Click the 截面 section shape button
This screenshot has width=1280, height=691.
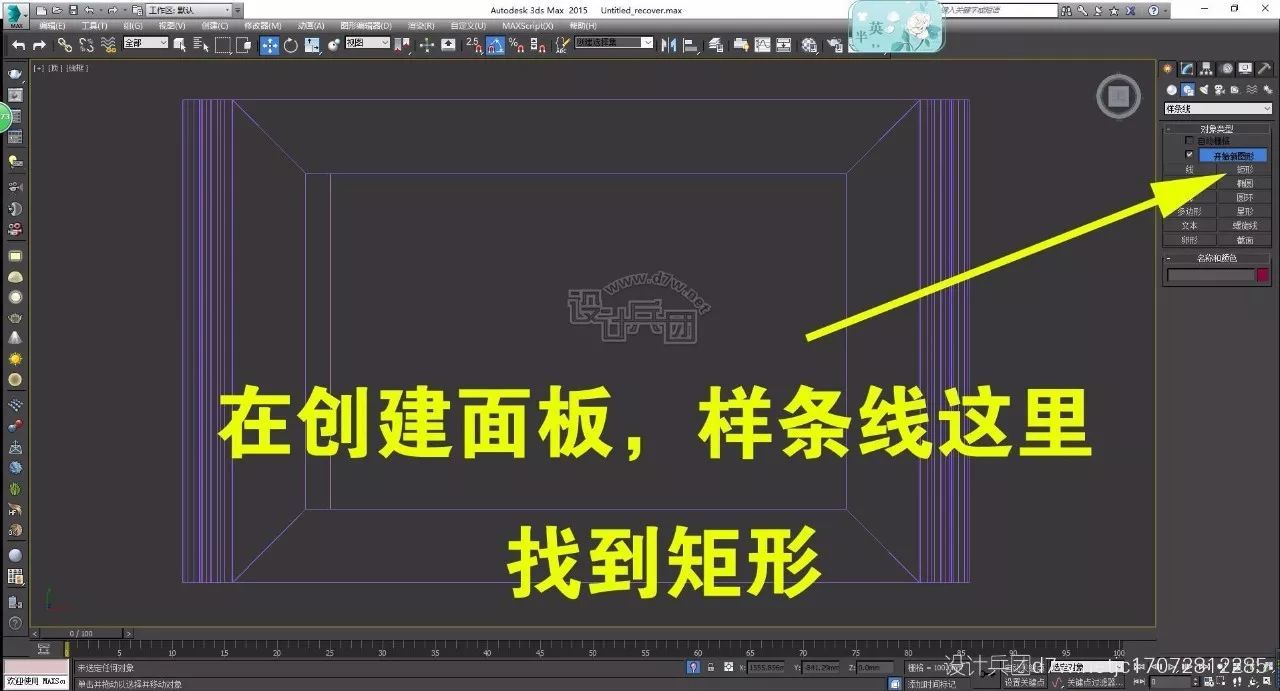click(x=1245, y=239)
